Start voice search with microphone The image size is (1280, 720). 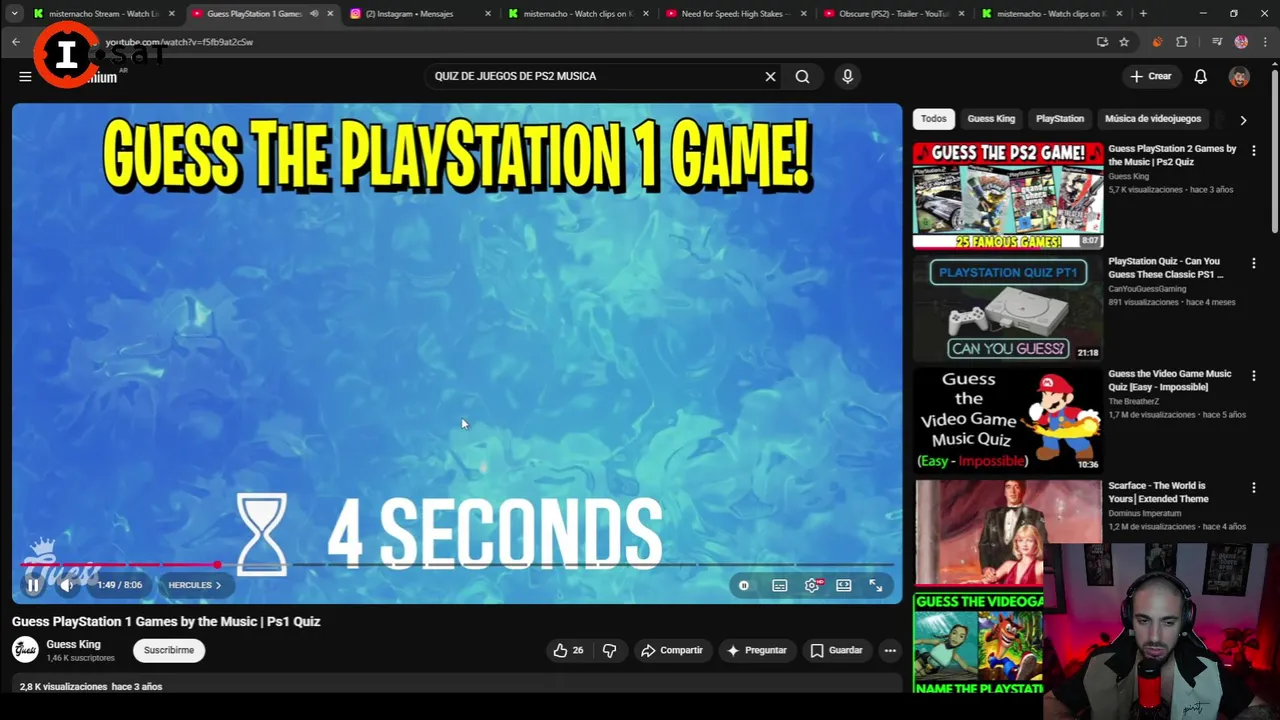[848, 77]
